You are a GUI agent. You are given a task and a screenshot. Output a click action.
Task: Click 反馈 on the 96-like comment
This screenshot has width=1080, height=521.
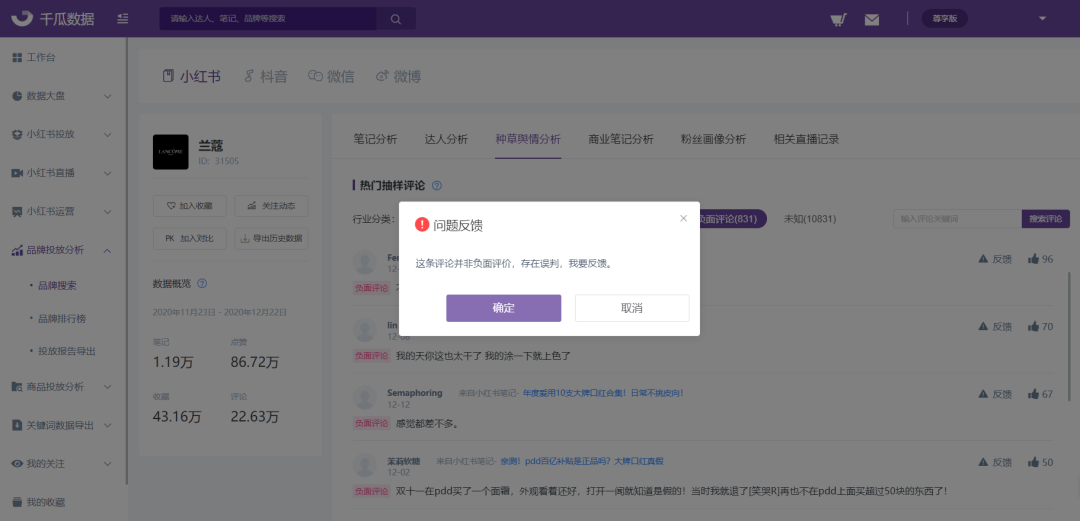point(995,259)
